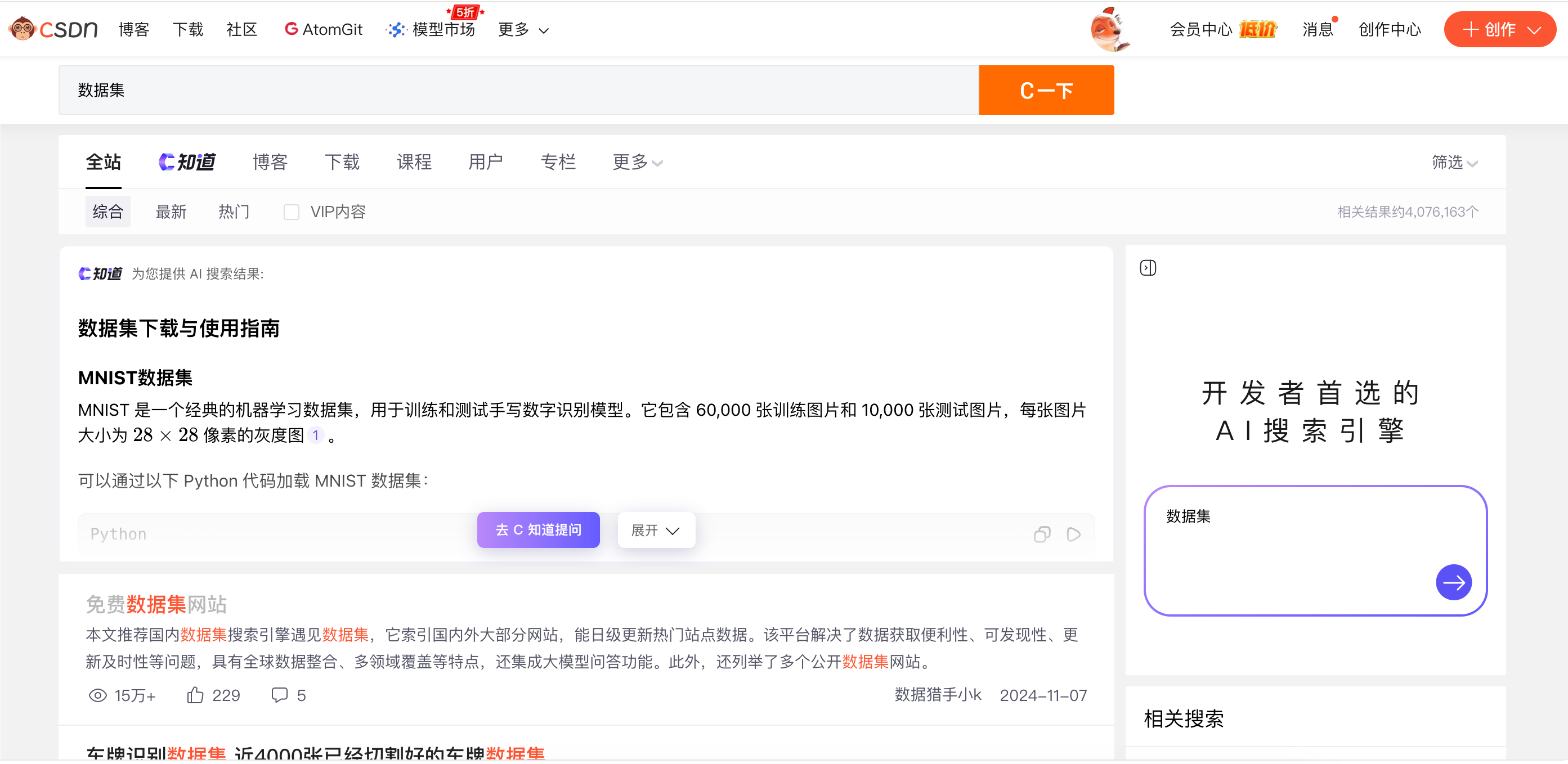Viewport: 1568px width, 764px height.
Task: Click the orange C一下 search button
Action: tap(1046, 90)
